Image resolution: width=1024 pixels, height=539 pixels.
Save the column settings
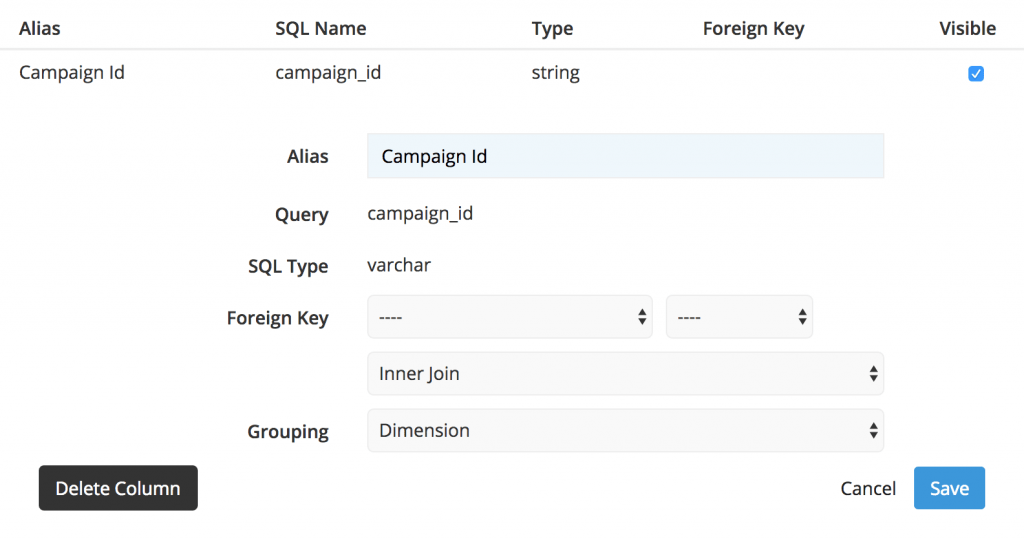[949, 488]
